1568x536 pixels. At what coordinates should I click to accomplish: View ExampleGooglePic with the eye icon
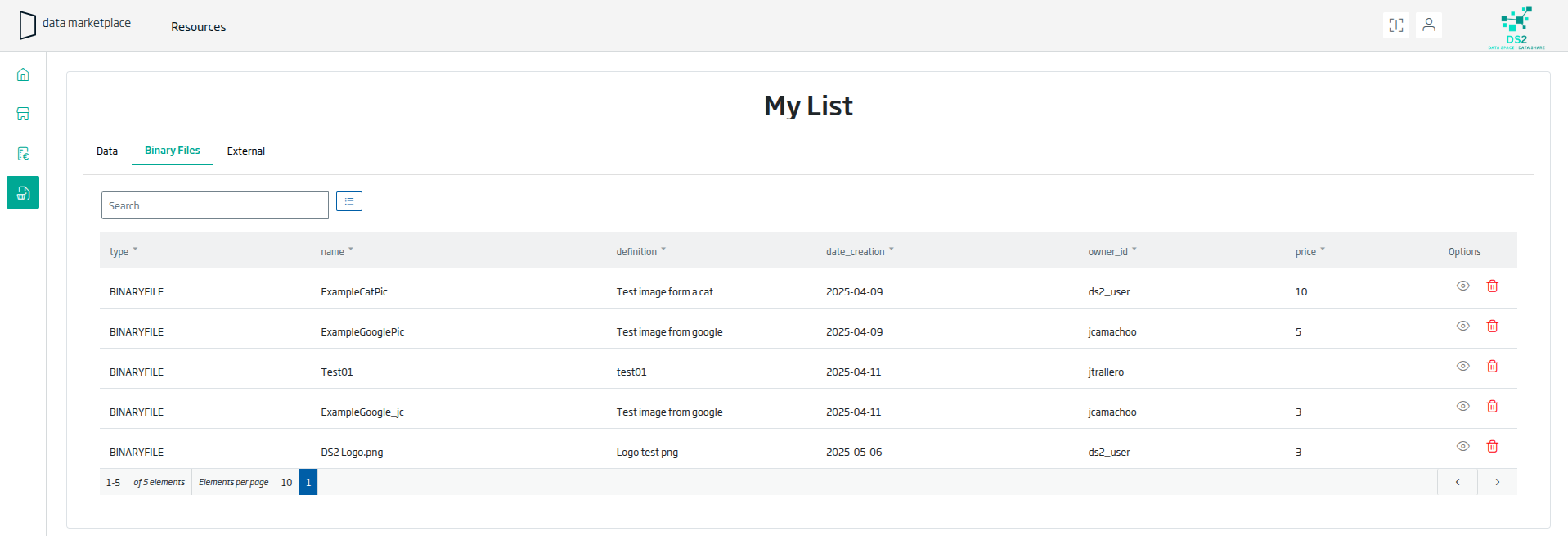pyautogui.click(x=1462, y=326)
